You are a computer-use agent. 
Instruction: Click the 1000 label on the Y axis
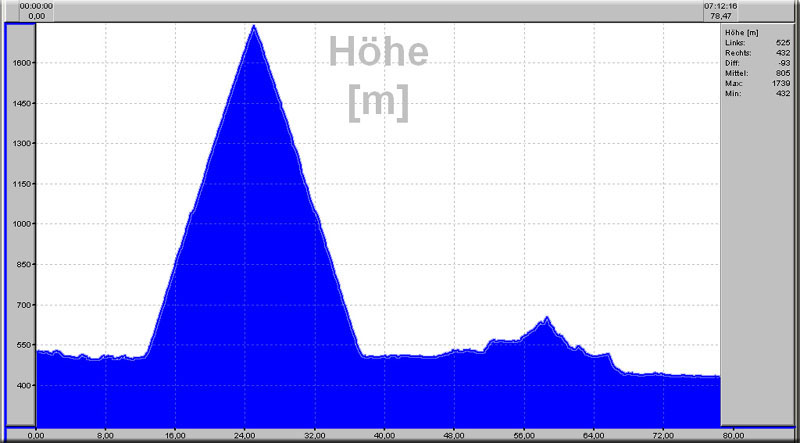tap(22, 225)
